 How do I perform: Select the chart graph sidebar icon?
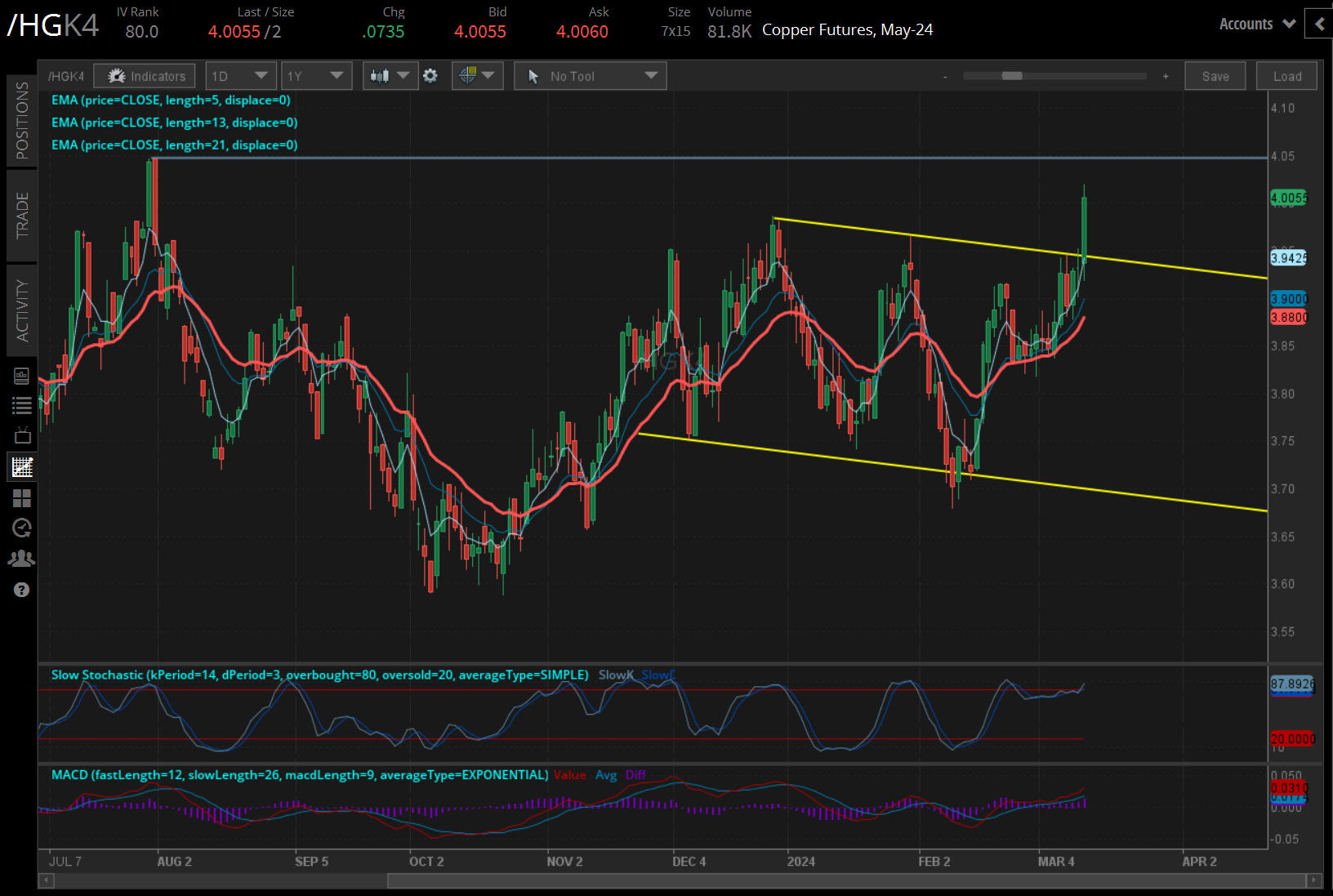point(22,467)
